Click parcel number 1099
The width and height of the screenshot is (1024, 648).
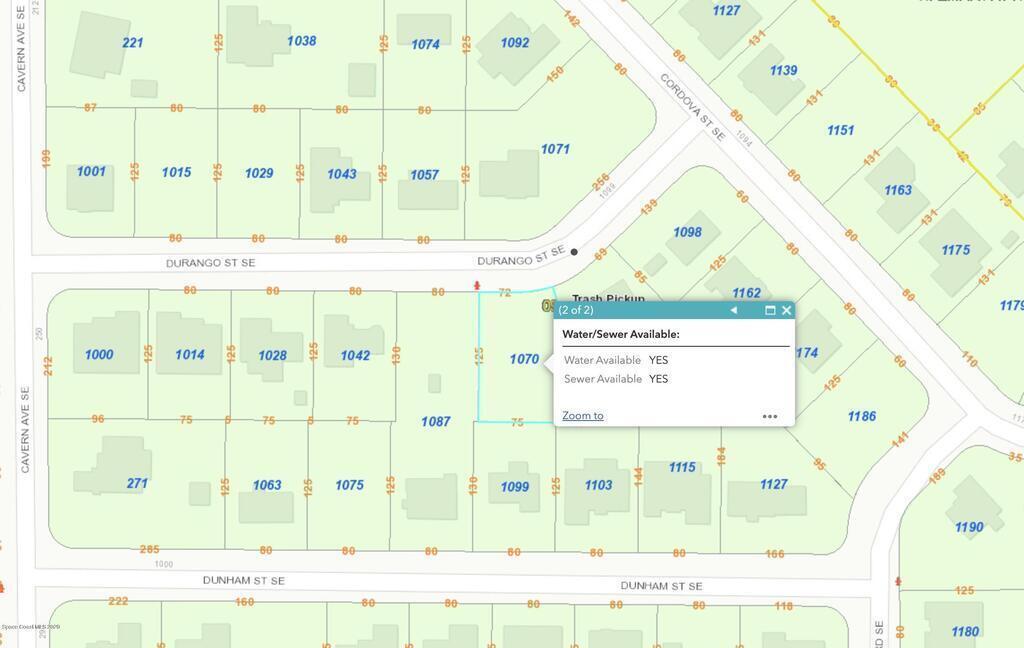(x=514, y=486)
